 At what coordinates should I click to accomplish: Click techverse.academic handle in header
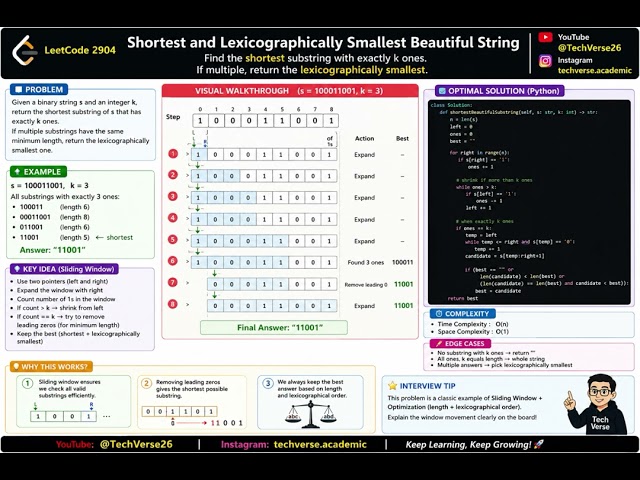595,71
